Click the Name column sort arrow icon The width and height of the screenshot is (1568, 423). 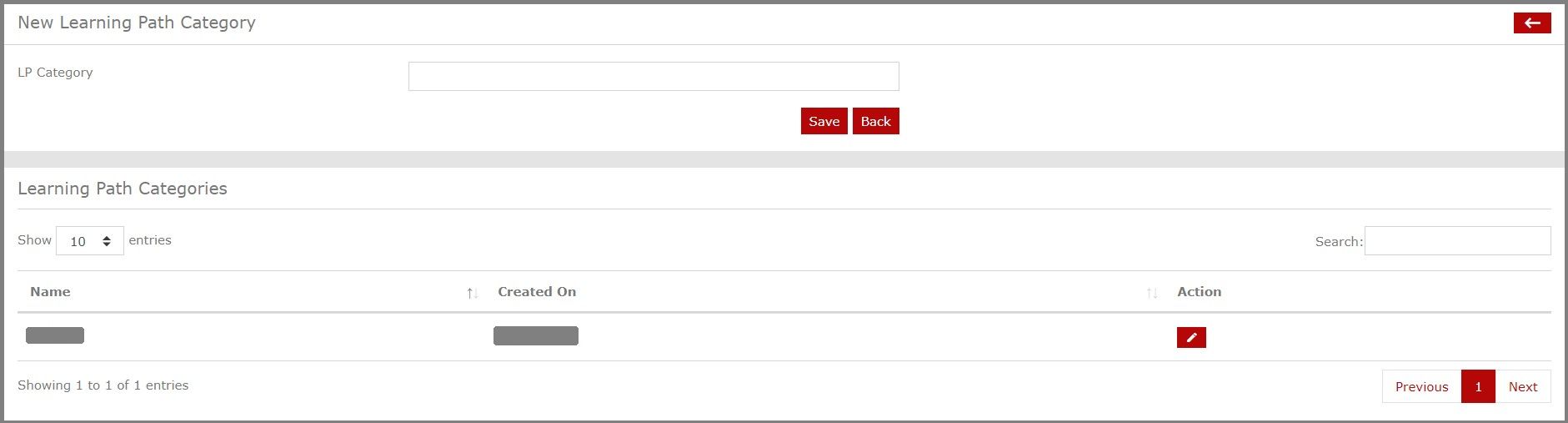click(472, 293)
